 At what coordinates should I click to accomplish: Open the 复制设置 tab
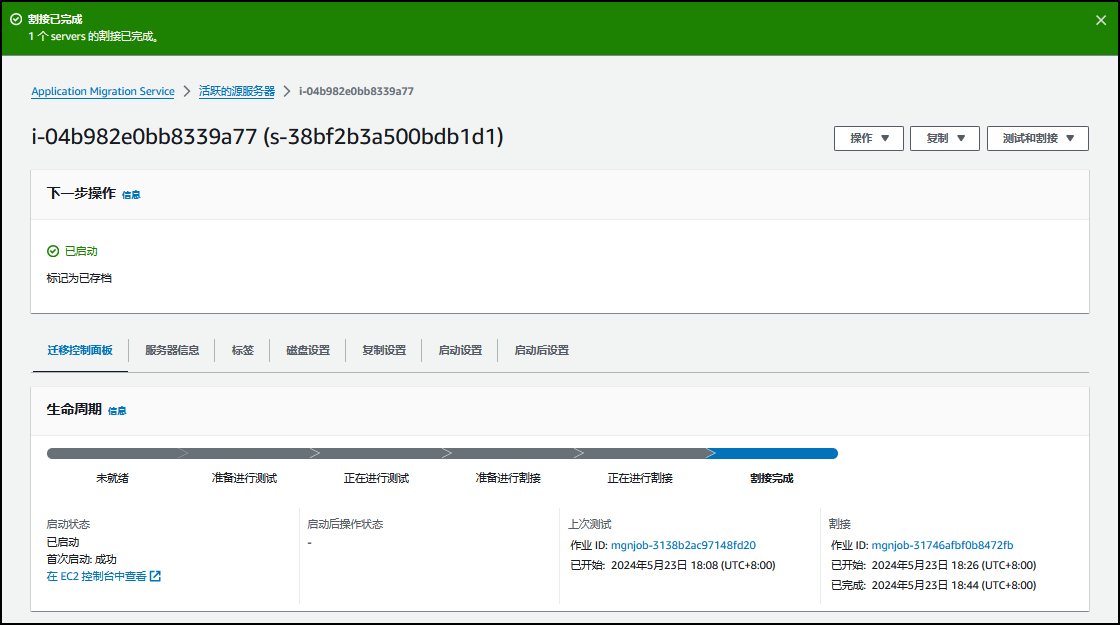384,351
